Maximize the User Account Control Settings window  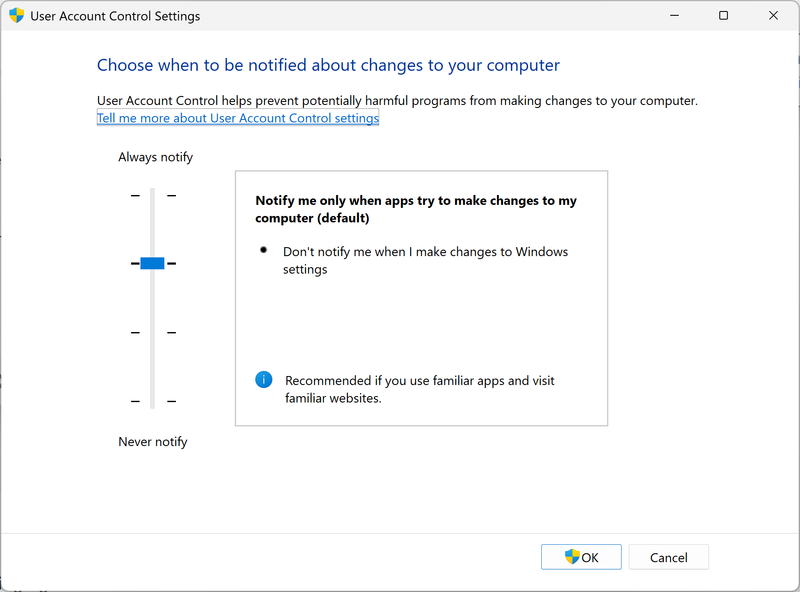pyautogui.click(x=723, y=15)
